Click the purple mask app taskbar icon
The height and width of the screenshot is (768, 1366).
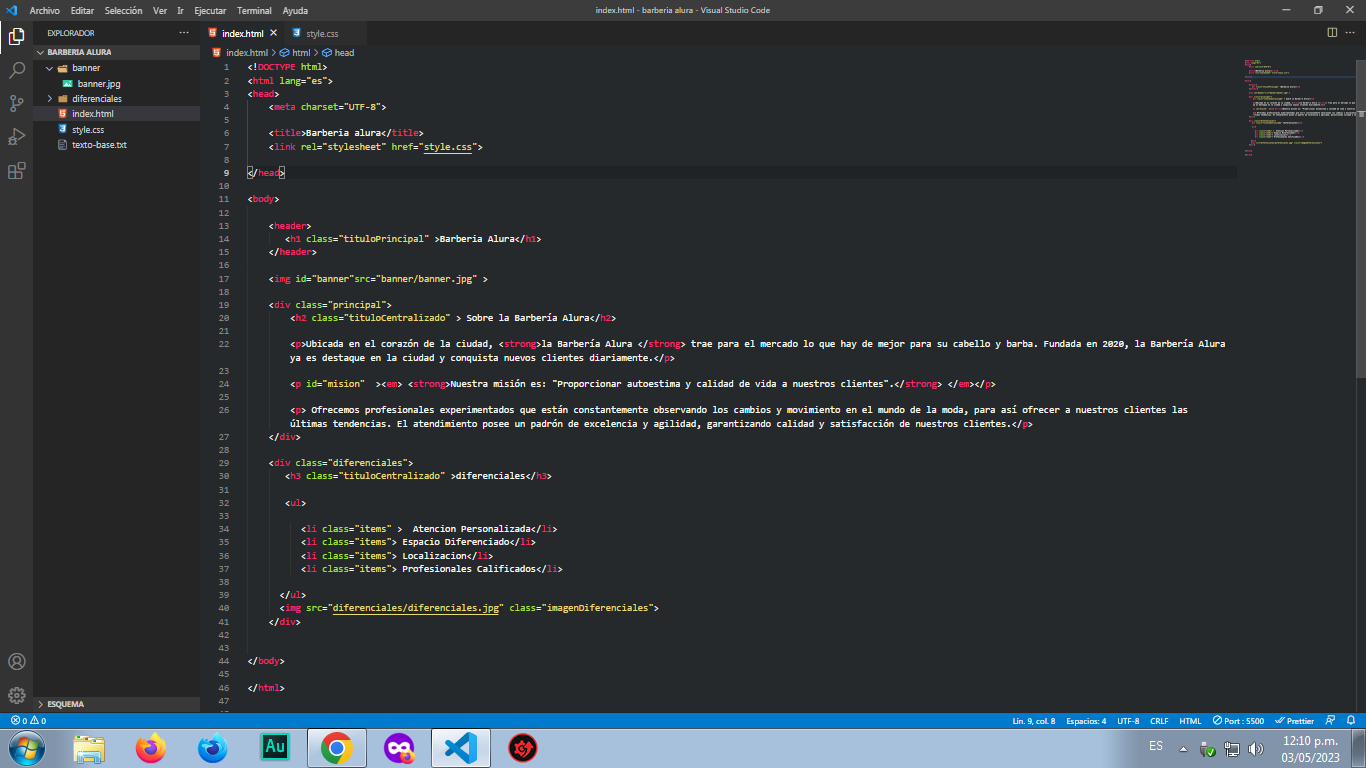pyautogui.click(x=399, y=748)
